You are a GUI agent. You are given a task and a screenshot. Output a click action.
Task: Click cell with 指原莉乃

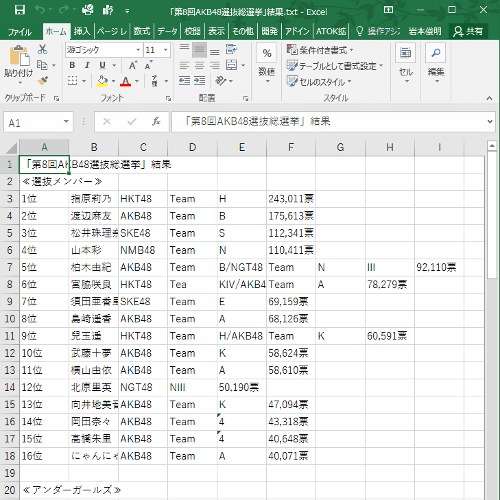[93, 199]
